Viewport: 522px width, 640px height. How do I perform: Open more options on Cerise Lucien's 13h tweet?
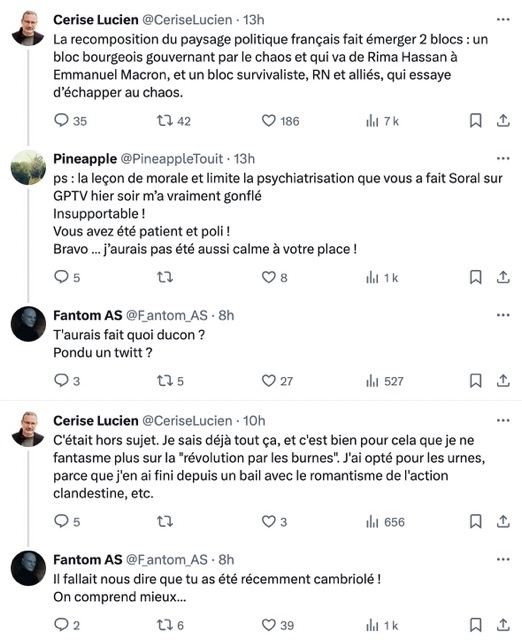pyautogui.click(x=503, y=20)
